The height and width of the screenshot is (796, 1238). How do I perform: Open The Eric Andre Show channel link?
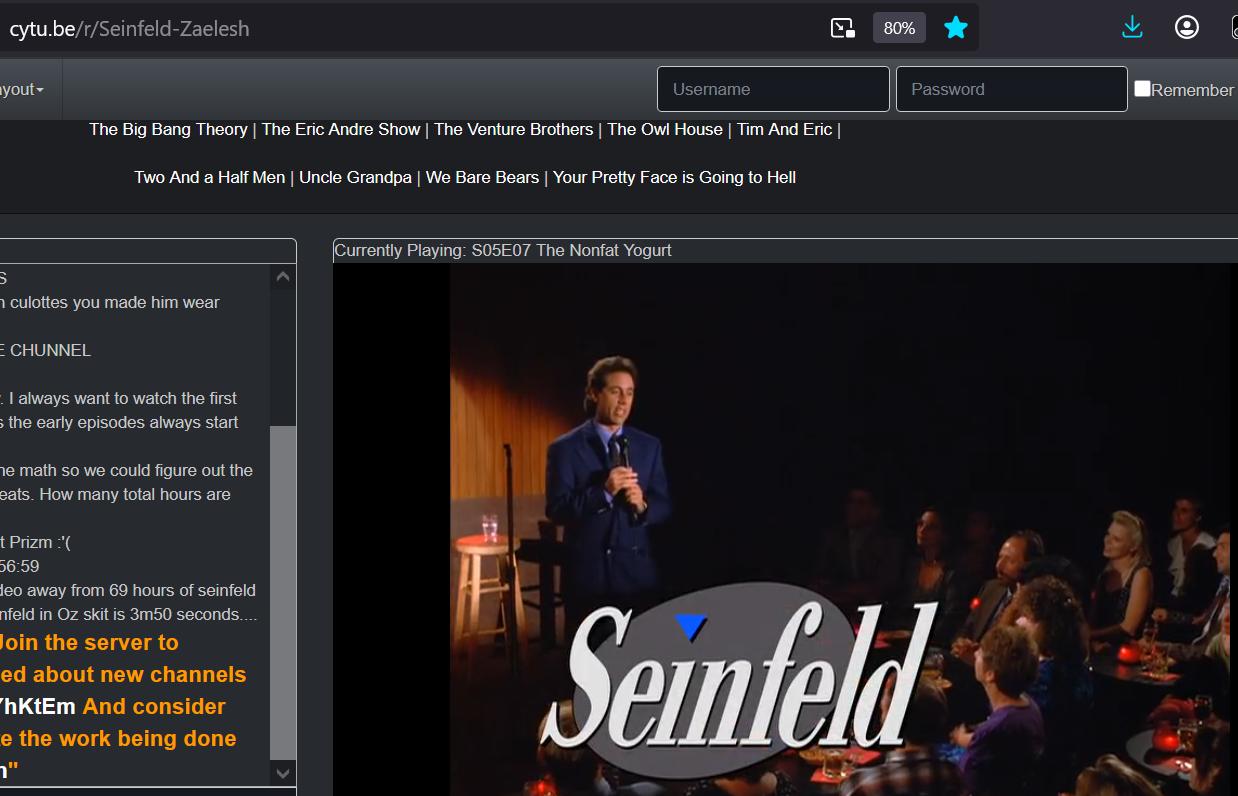point(341,129)
